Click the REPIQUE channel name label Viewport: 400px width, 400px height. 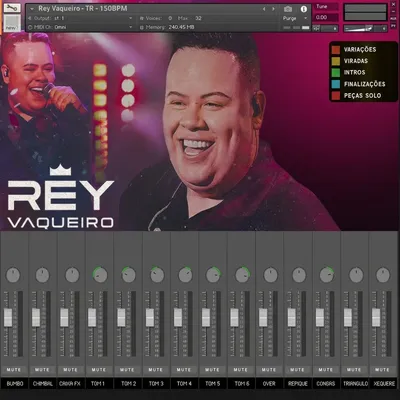click(x=298, y=384)
